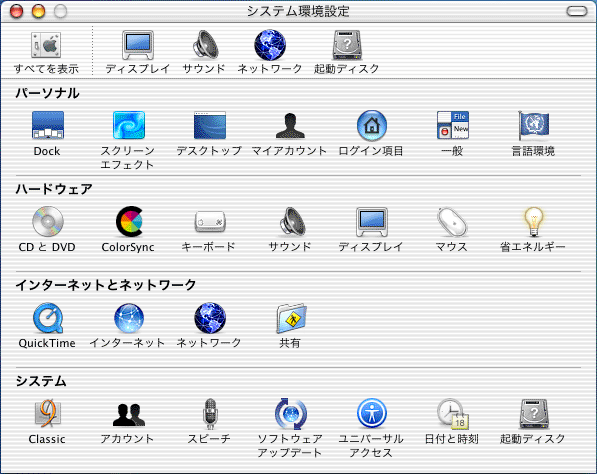This screenshot has width=597, height=474.
Task: Open 日付と時刻 date and time pane
Action: 452,414
